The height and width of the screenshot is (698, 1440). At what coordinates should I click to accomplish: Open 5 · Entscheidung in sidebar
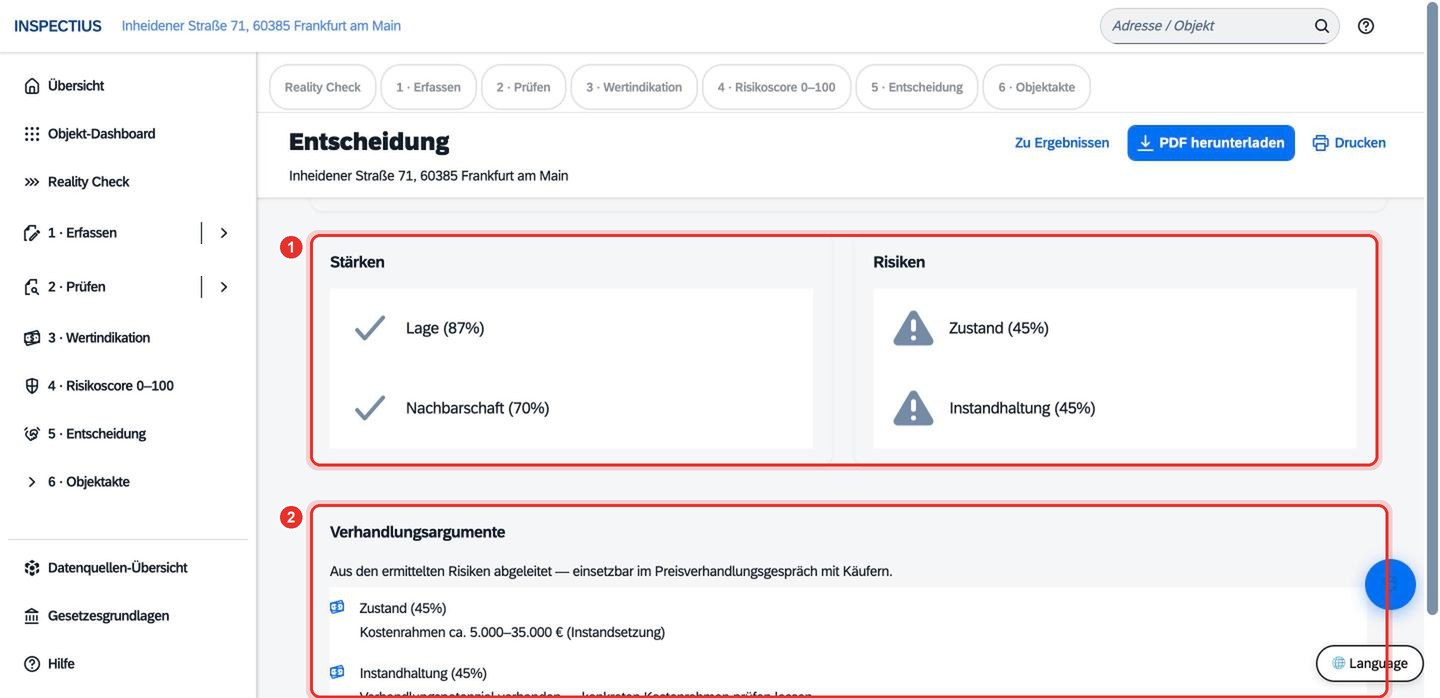[97, 434]
